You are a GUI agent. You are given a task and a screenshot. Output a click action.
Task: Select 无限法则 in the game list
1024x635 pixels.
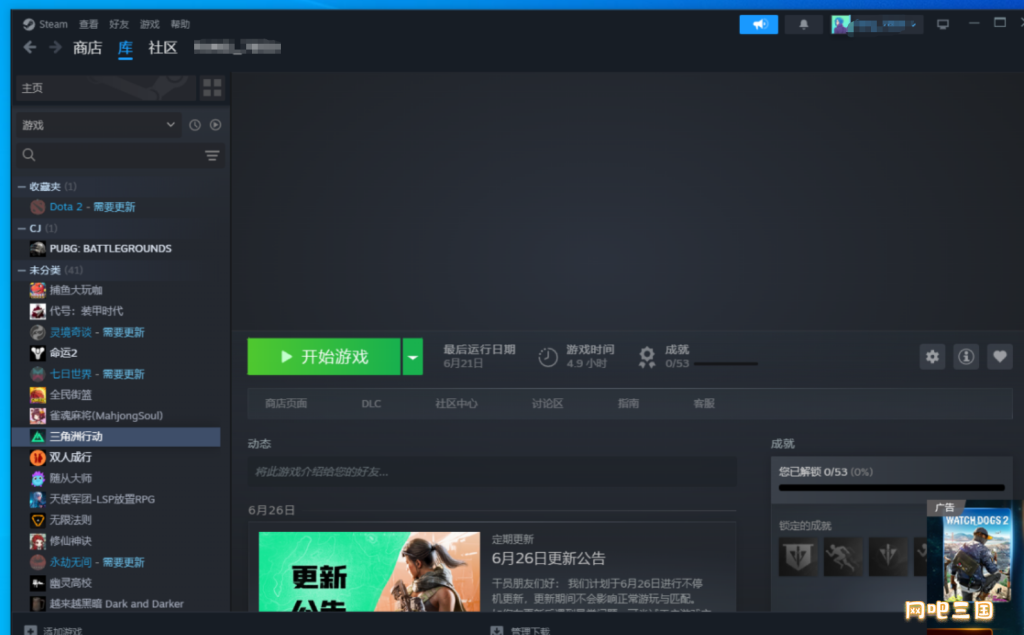(x=118, y=520)
